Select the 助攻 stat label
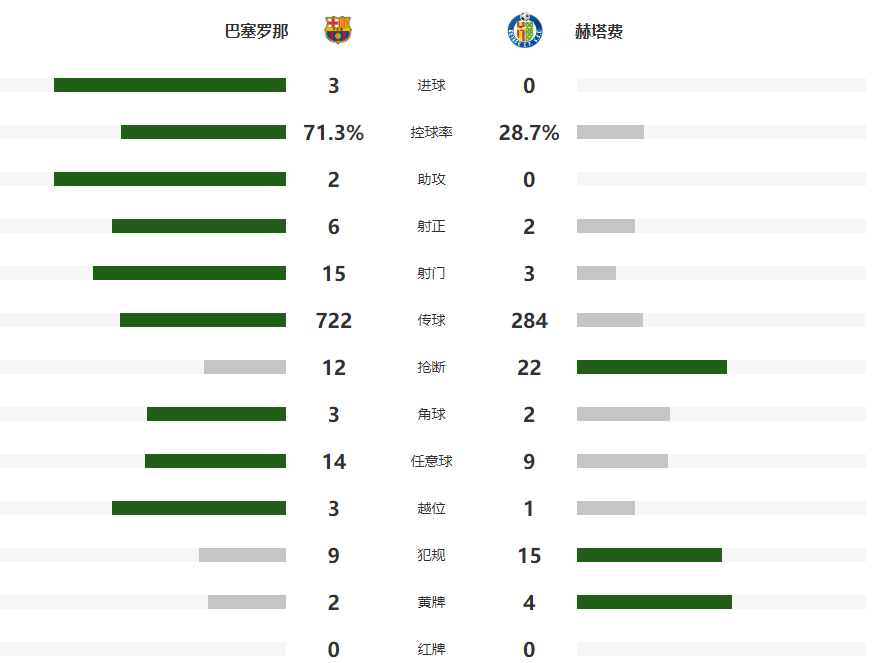 click(431, 179)
